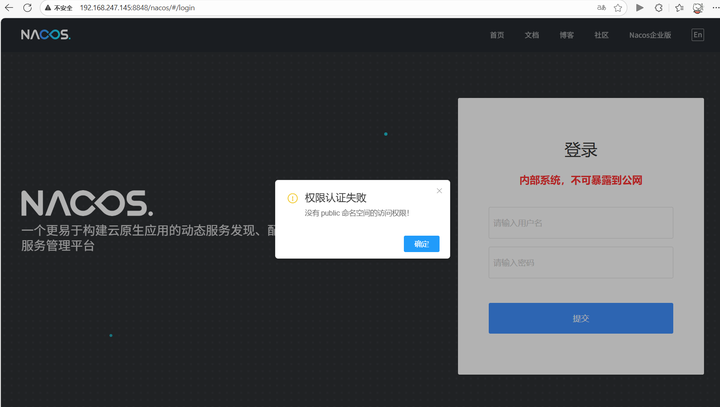Screen dimensions: 720x407
Task: Select the address bar URL
Action: click(x=137, y=8)
